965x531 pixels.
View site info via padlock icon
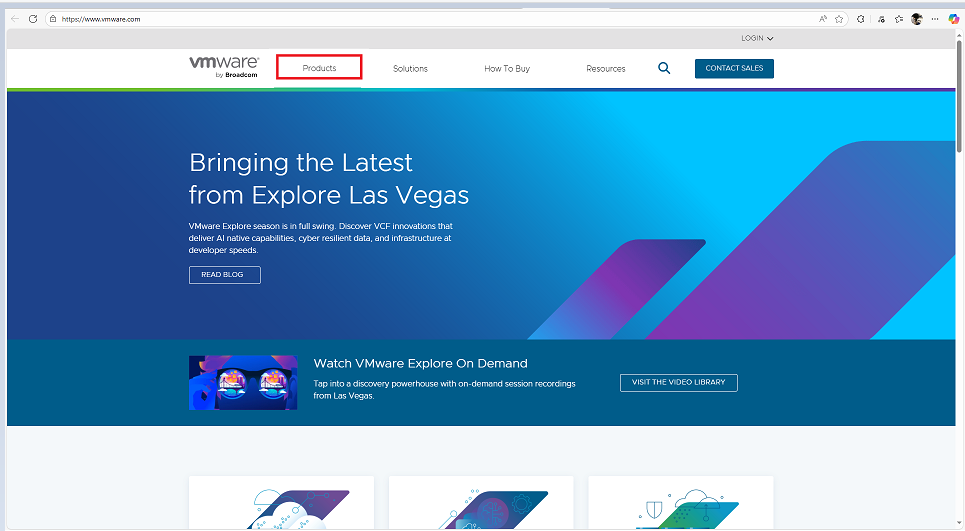[53, 19]
